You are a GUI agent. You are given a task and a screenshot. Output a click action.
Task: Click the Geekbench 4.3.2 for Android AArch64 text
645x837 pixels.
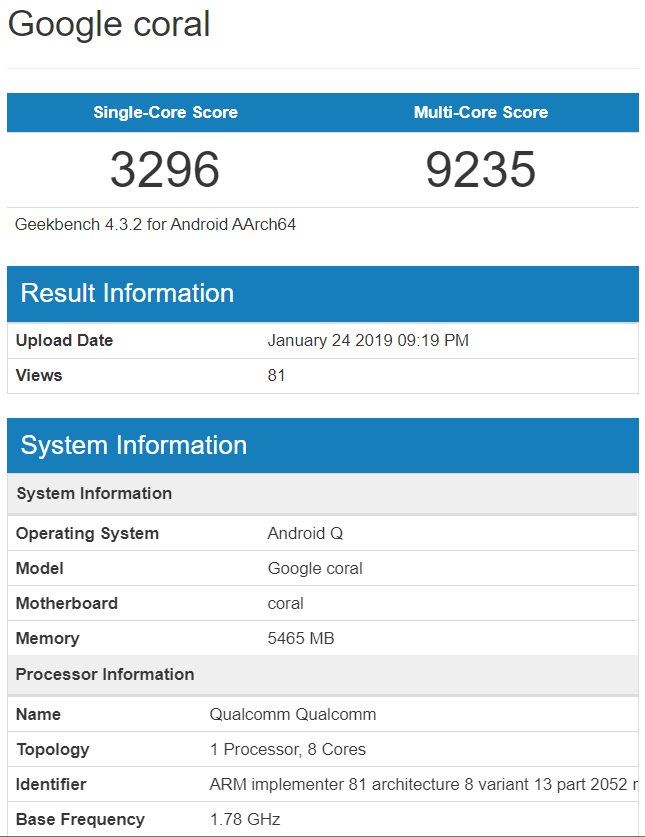pyautogui.click(x=155, y=224)
